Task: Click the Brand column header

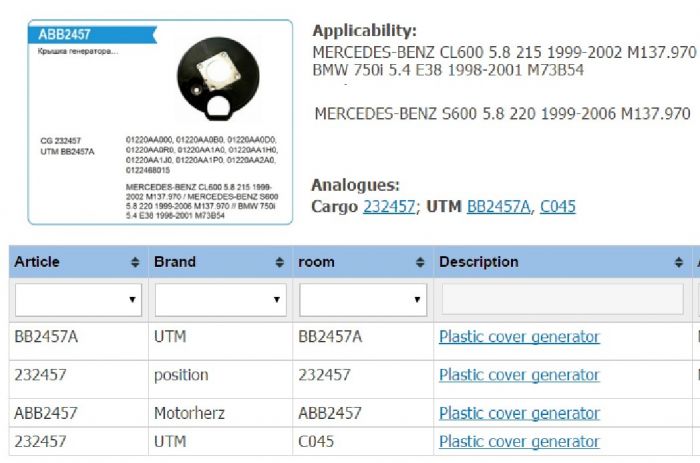Action: 221,262
